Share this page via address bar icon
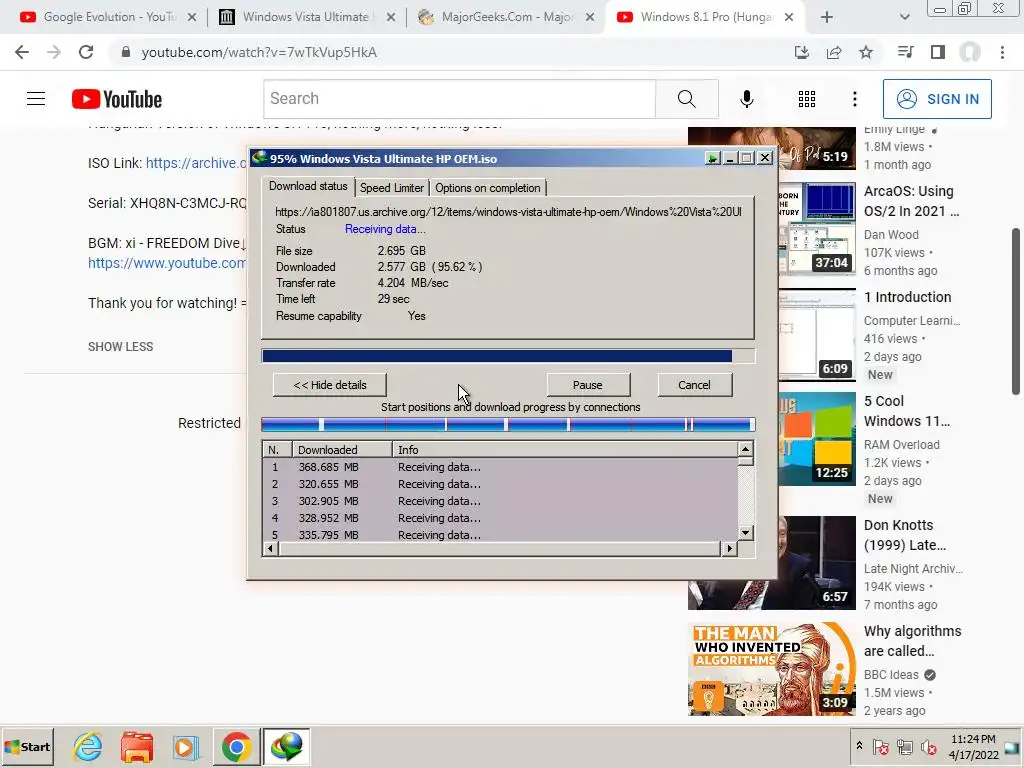Viewport: 1024px width, 768px height. pyautogui.click(x=834, y=52)
